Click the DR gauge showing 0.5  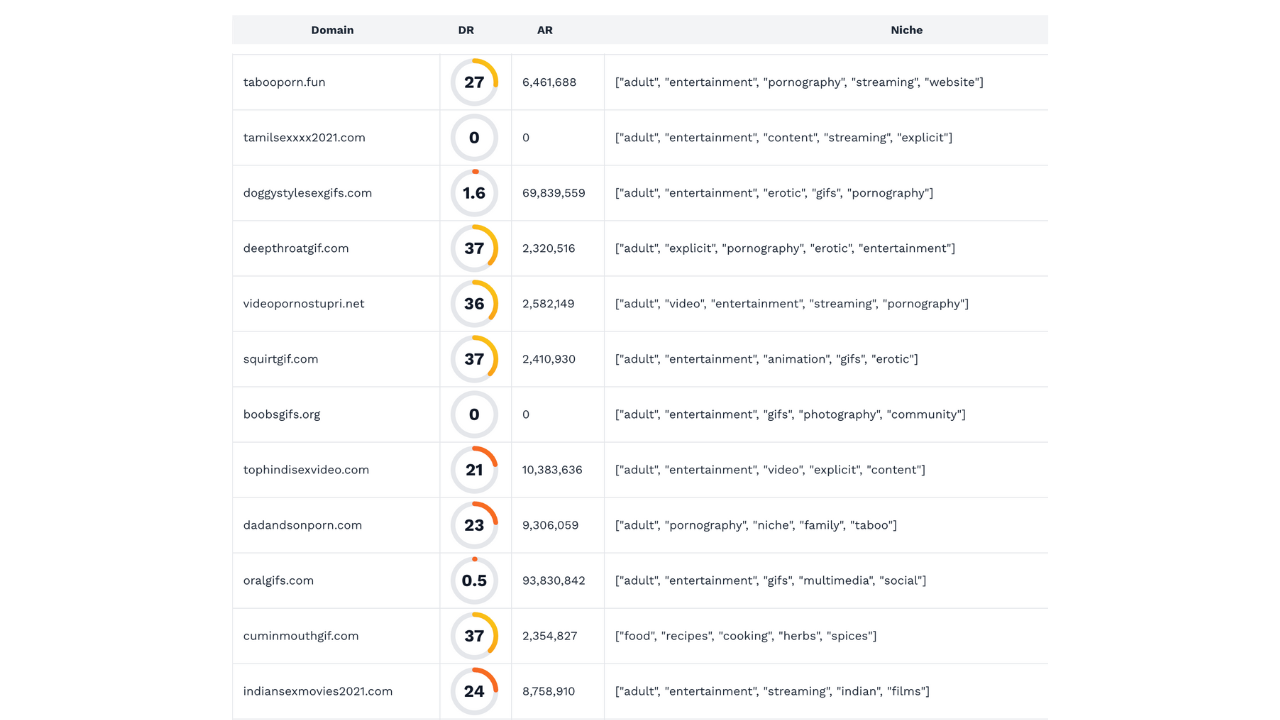point(474,580)
